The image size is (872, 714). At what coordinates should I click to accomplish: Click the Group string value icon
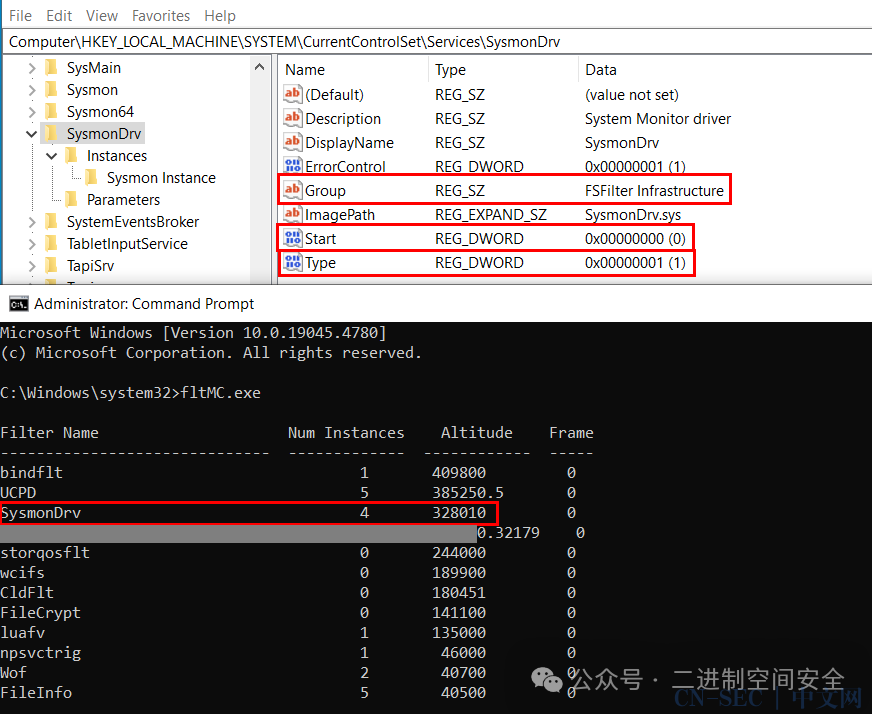coord(293,190)
